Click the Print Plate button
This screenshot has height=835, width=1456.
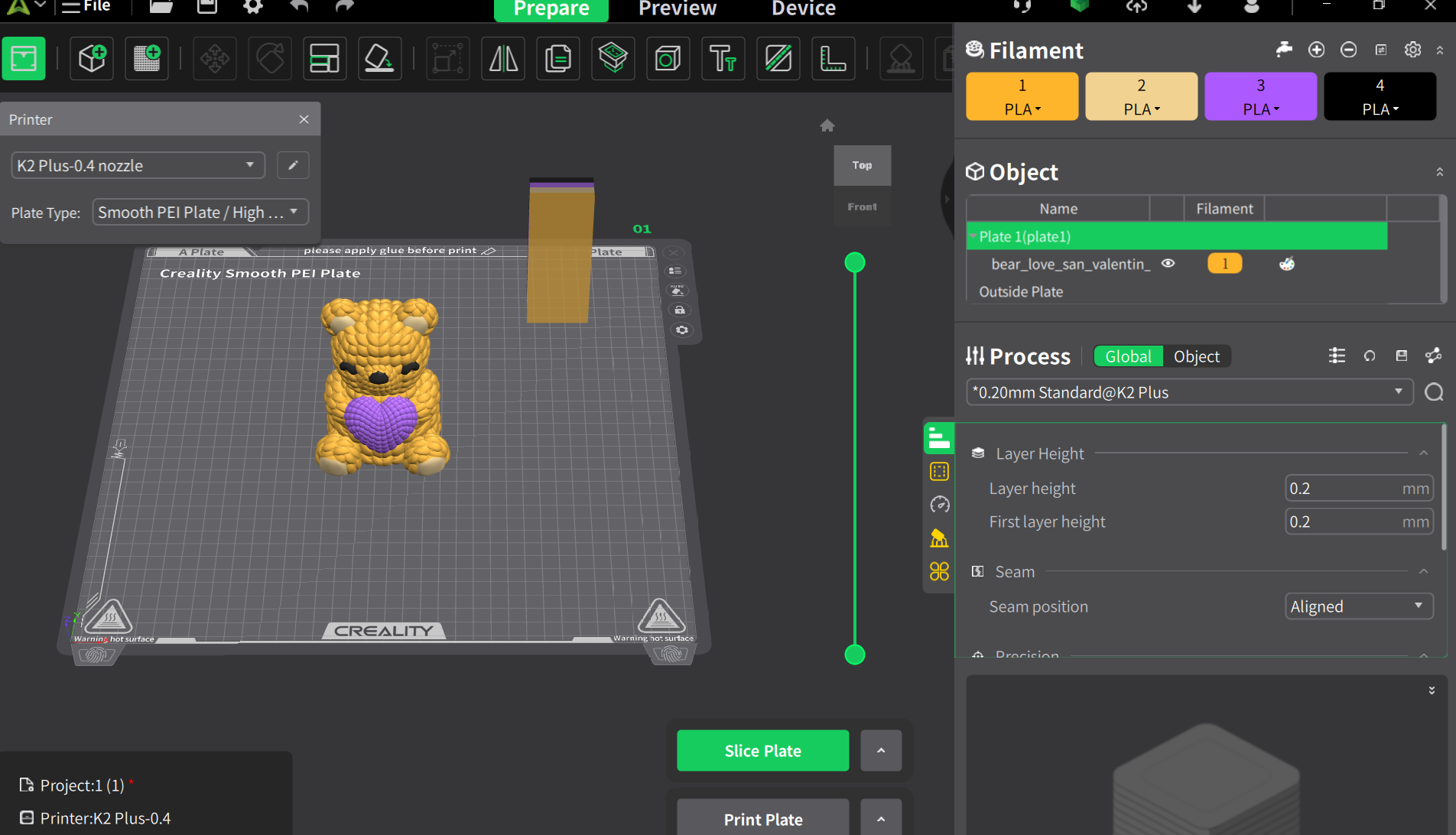pyautogui.click(x=762, y=818)
